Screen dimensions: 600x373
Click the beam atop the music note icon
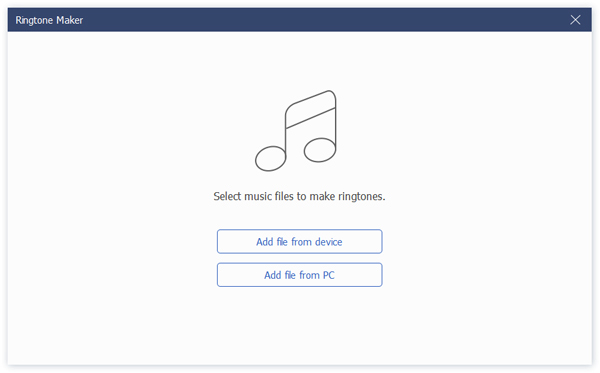(310, 109)
